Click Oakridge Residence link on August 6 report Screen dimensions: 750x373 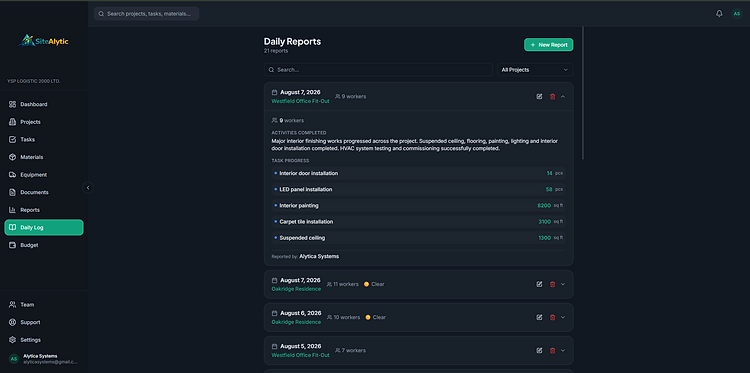(296, 322)
